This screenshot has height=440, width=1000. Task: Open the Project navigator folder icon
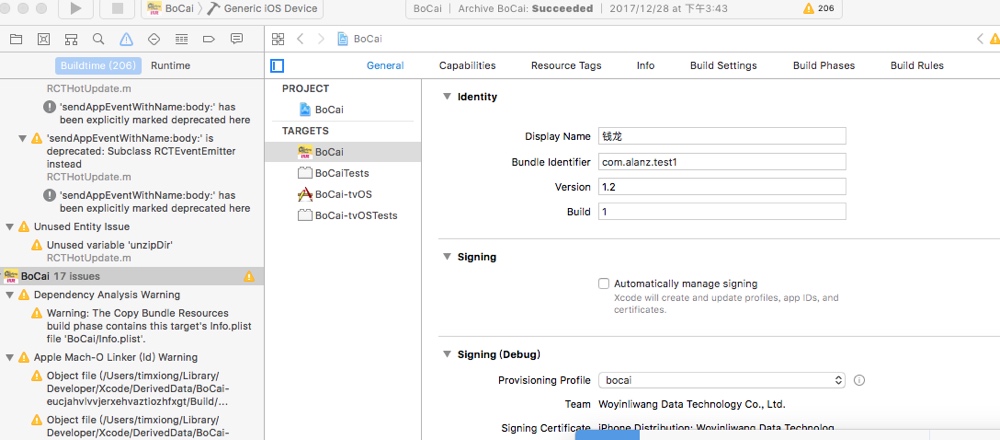[x=15, y=39]
